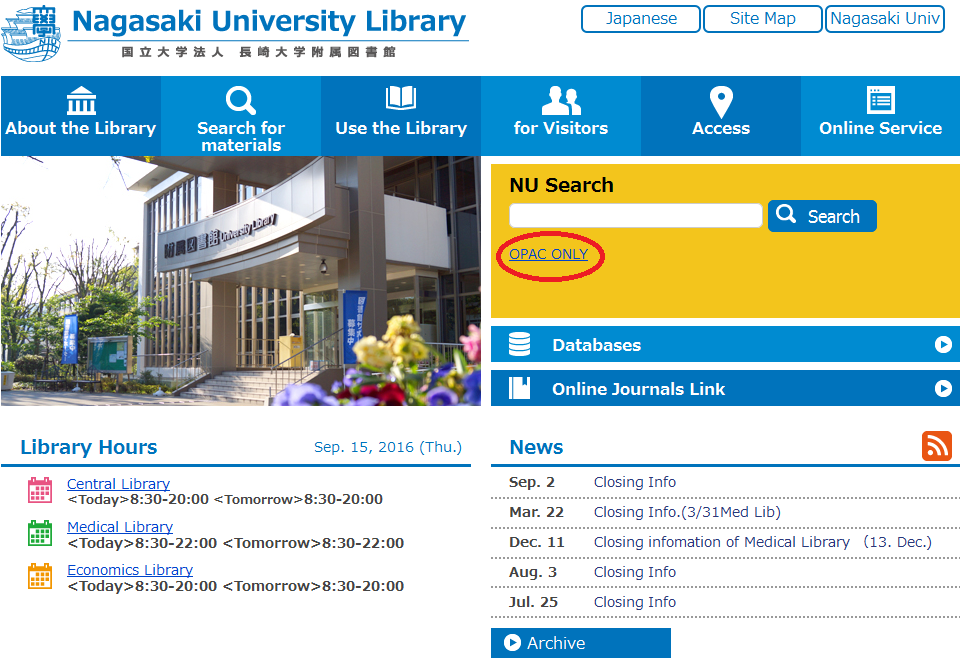Click the play arrow icon in Archive button

click(x=512, y=643)
